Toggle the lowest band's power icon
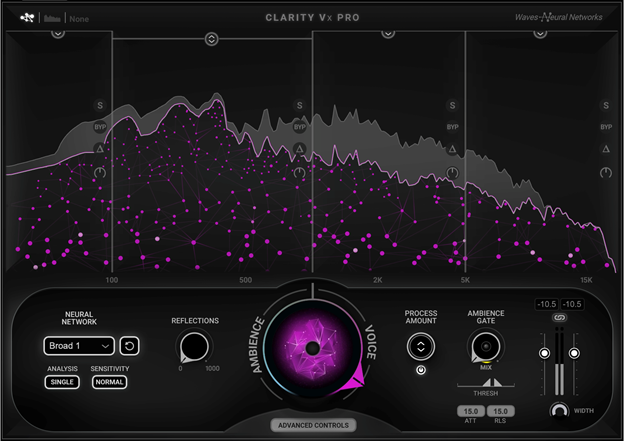 100,173
